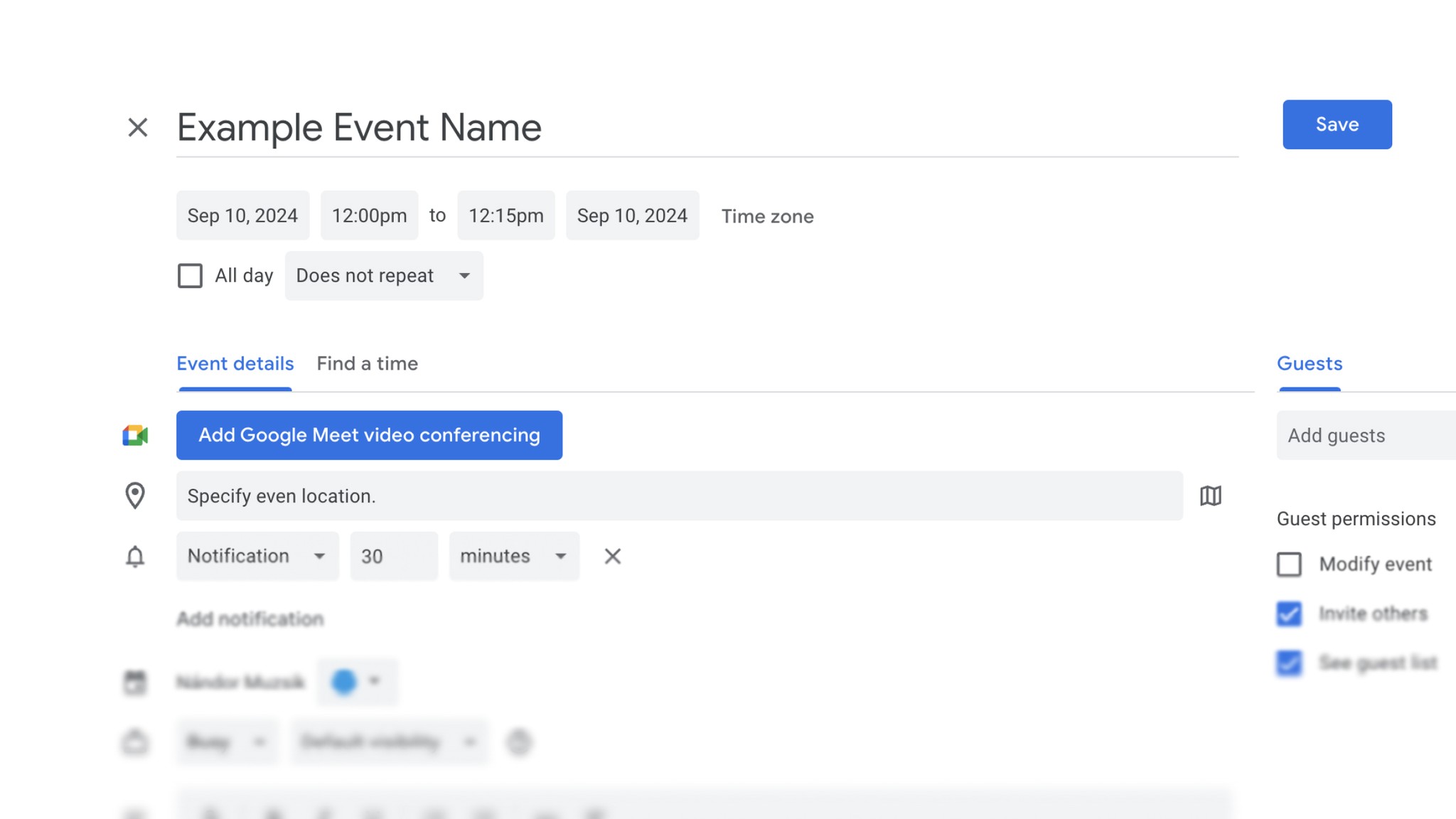Open the map preview icon

click(x=1211, y=496)
